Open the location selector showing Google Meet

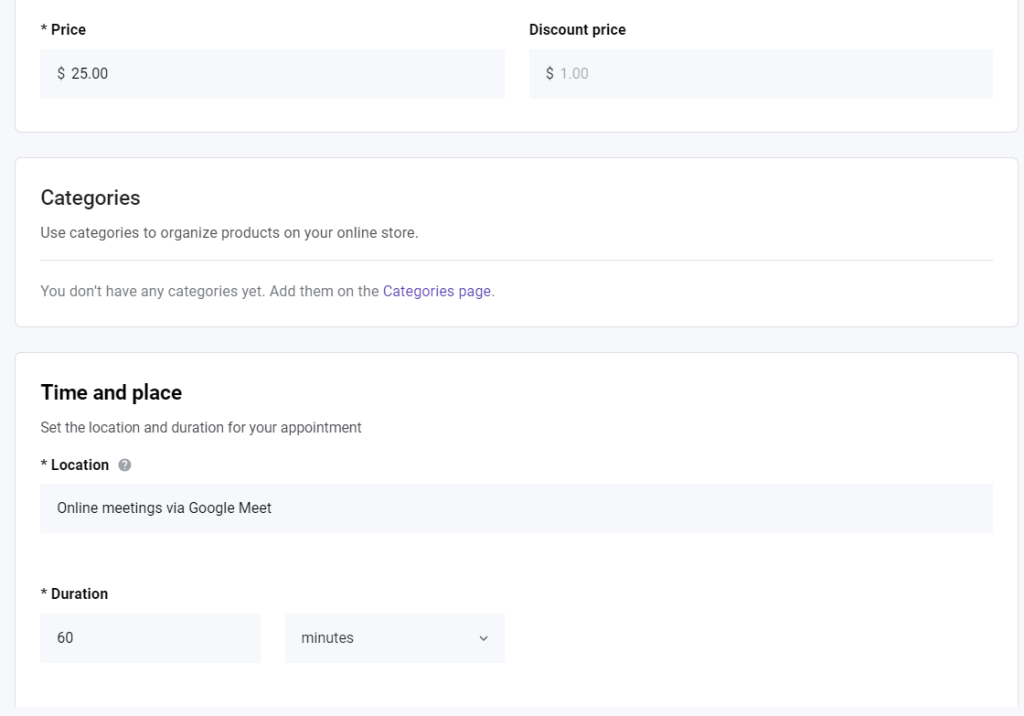pos(516,507)
